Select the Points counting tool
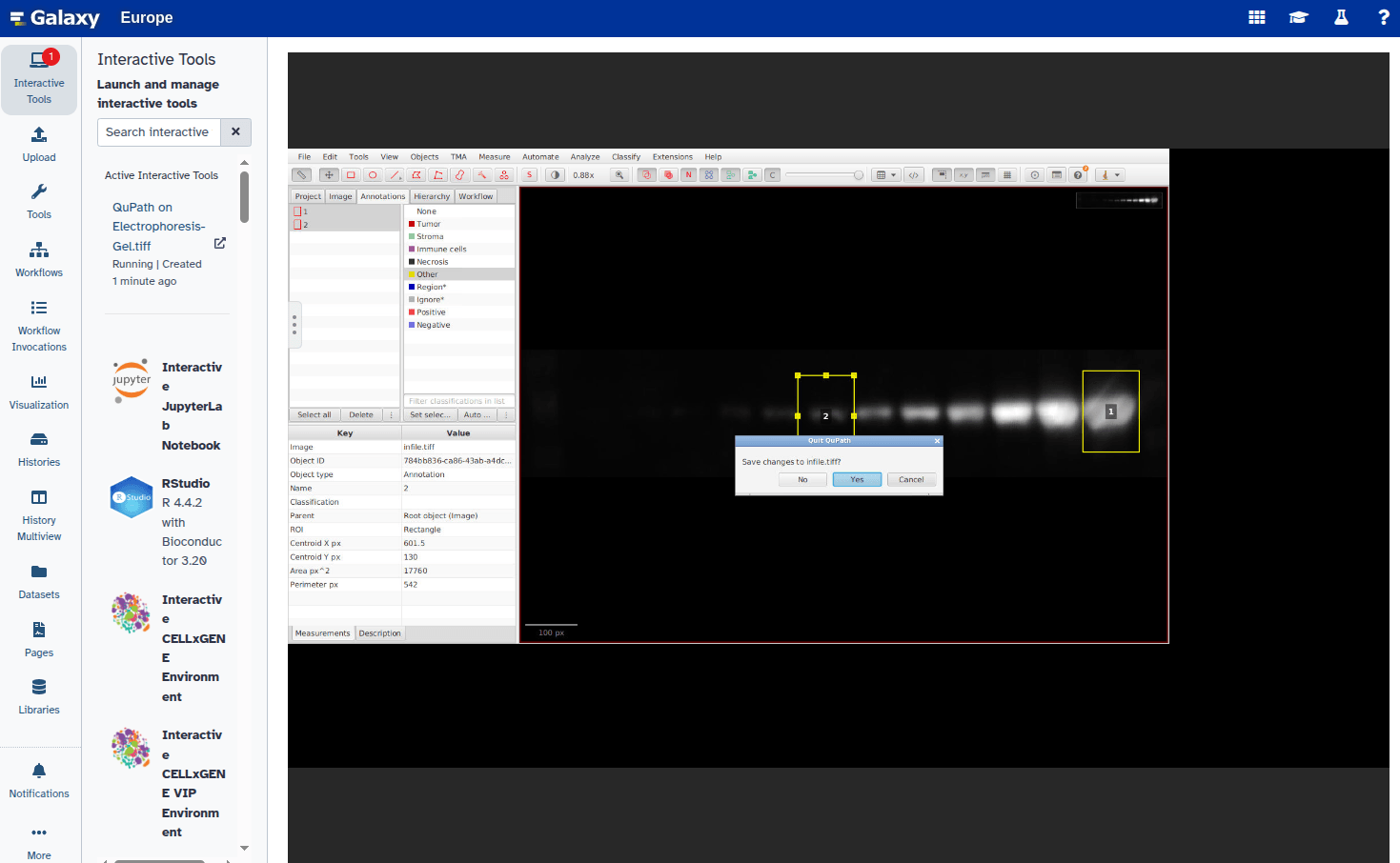 (x=504, y=175)
